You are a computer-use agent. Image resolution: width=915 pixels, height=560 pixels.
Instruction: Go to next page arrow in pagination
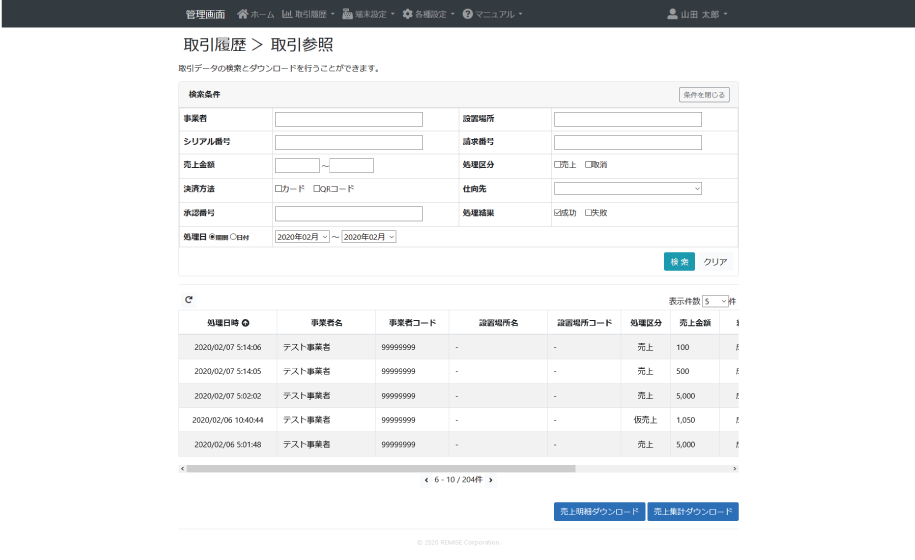[x=491, y=480]
